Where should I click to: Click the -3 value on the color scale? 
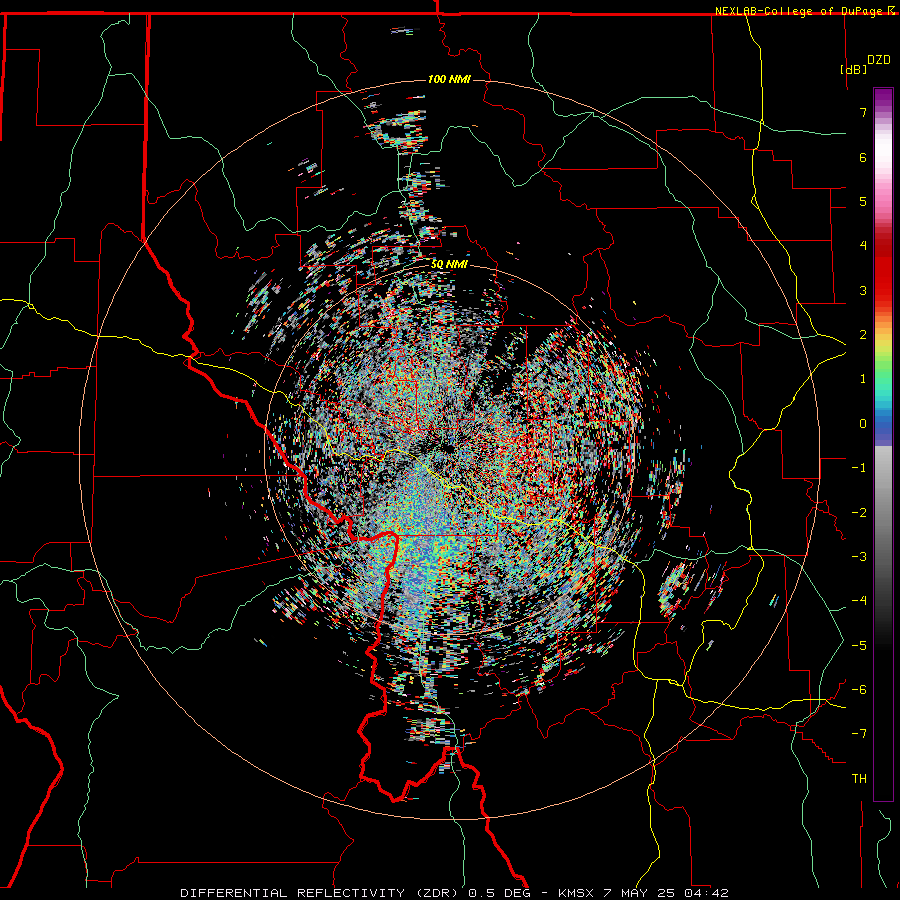pyautogui.click(x=859, y=557)
